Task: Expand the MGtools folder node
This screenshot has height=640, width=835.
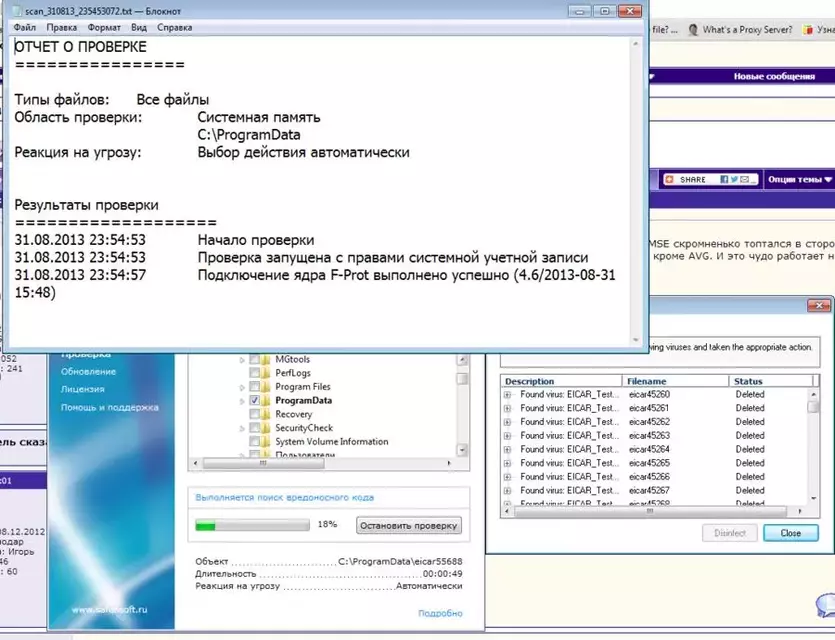Action: pos(242,360)
